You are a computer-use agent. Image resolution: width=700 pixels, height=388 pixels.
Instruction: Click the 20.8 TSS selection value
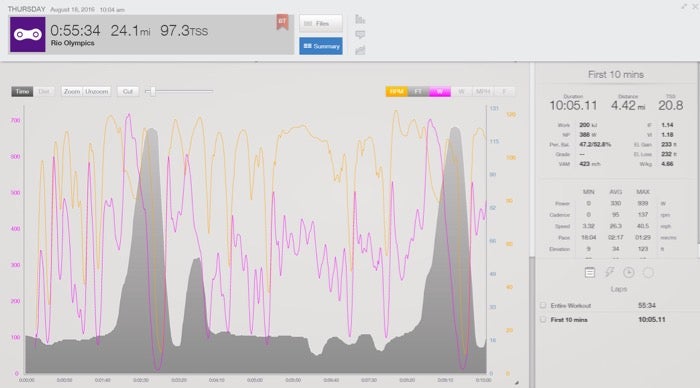point(671,105)
